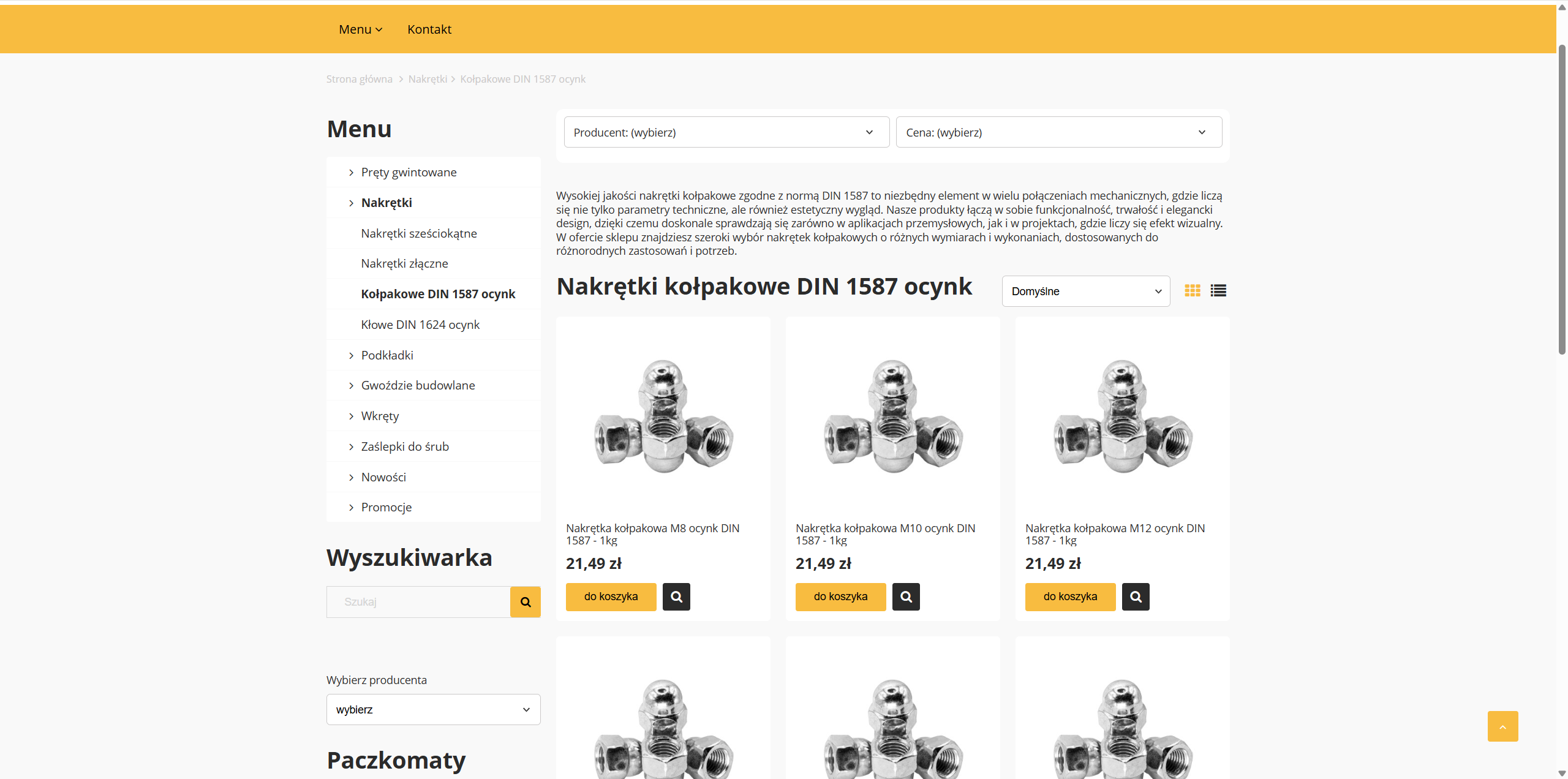The image size is (1568, 779).
Task: Open the Producent filter dropdown
Action: (x=726, y=132)
